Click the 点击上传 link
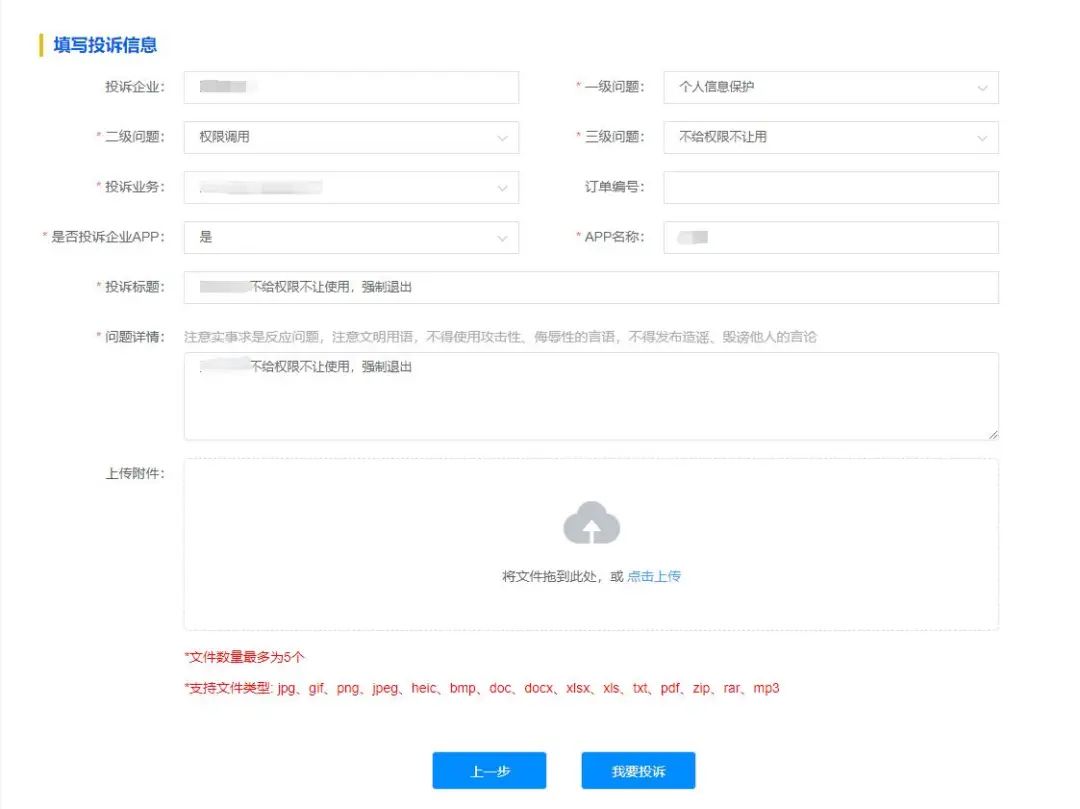The height and width of the screenshot is (809, 1080). (x=654, y=576)
